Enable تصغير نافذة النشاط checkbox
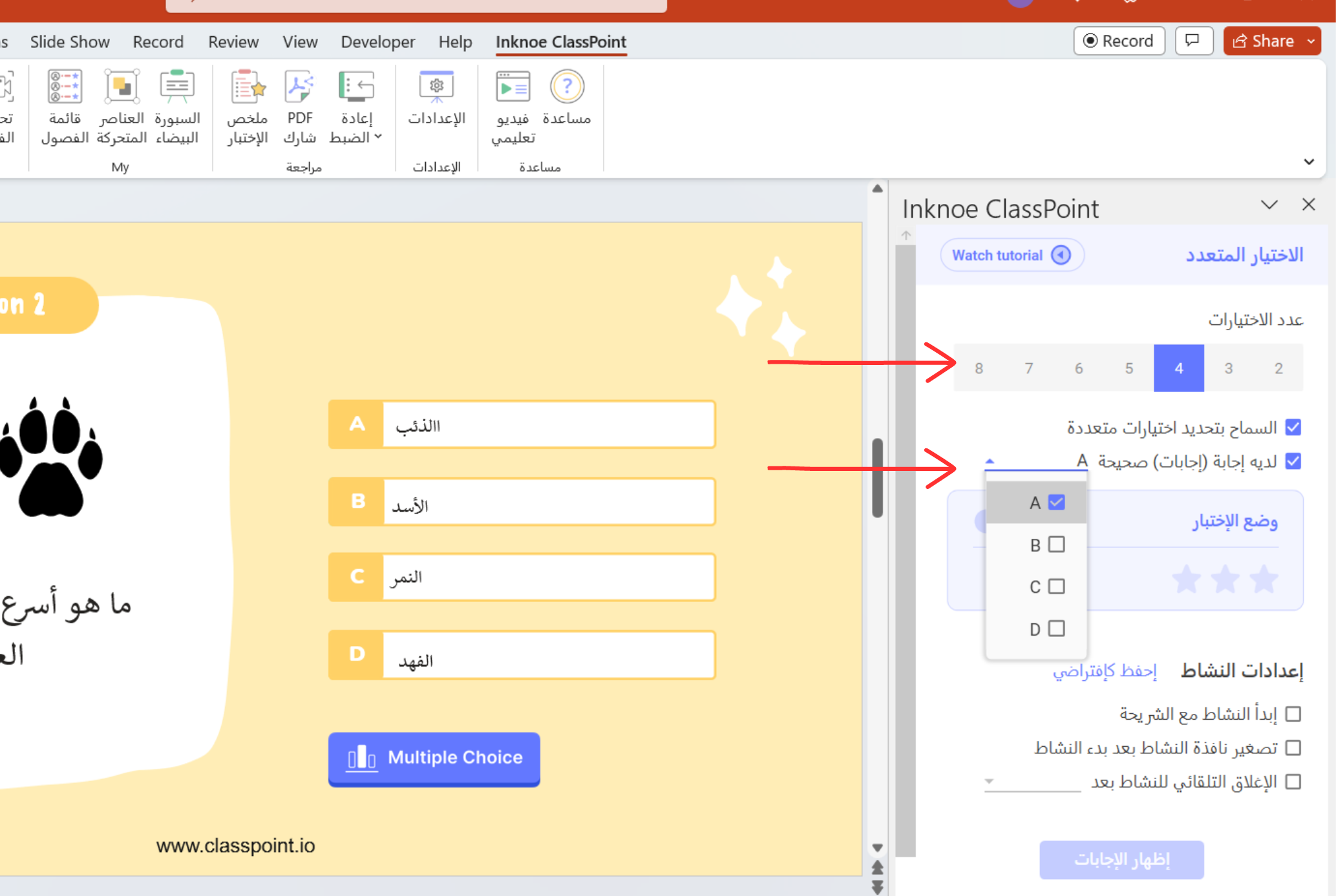 click(x=1293, y=748)
